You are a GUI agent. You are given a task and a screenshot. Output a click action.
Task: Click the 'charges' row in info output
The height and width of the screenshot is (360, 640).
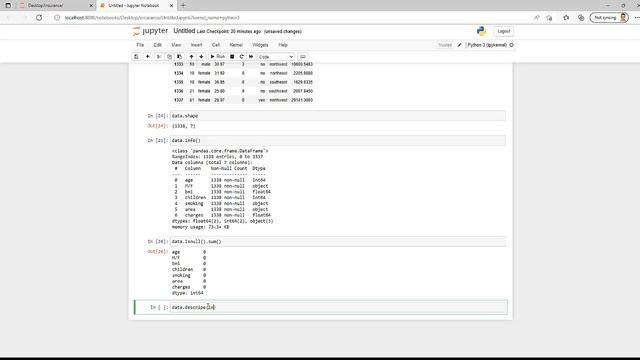click(222, 215)
